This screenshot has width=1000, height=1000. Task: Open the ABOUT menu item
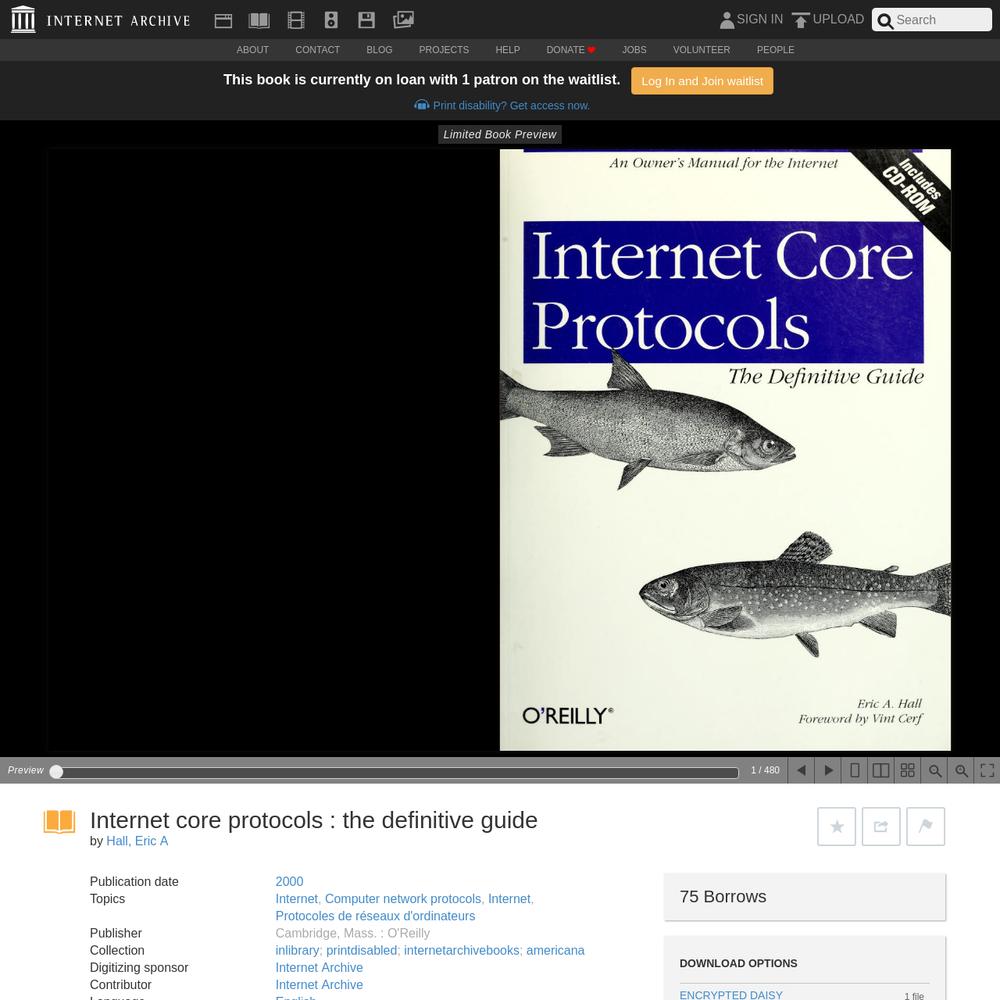(253, 50)
